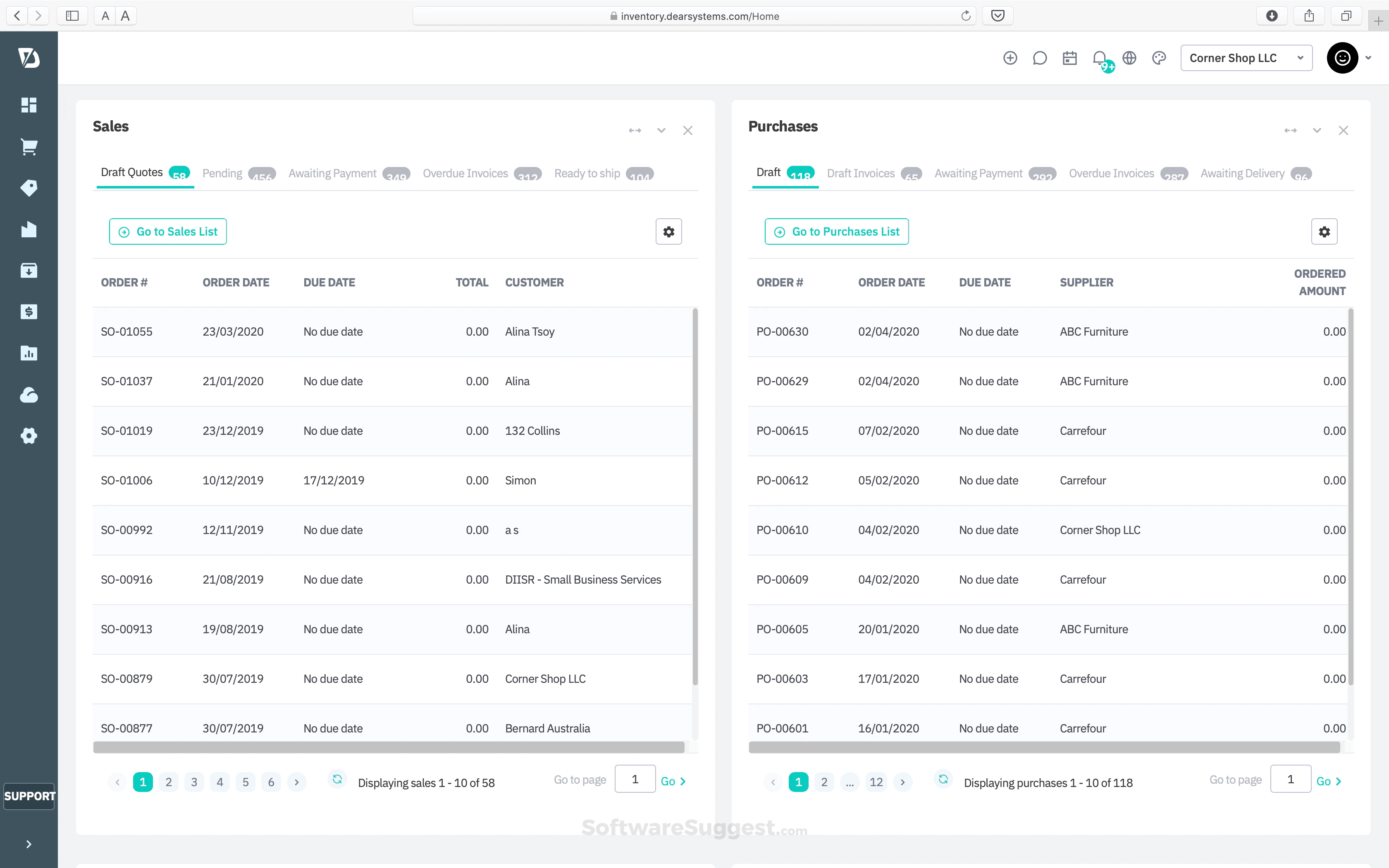The image size is (1389, 868).
Task: Open the cloud Integrations sidebar icon
Action: click(x=29, y=395)
